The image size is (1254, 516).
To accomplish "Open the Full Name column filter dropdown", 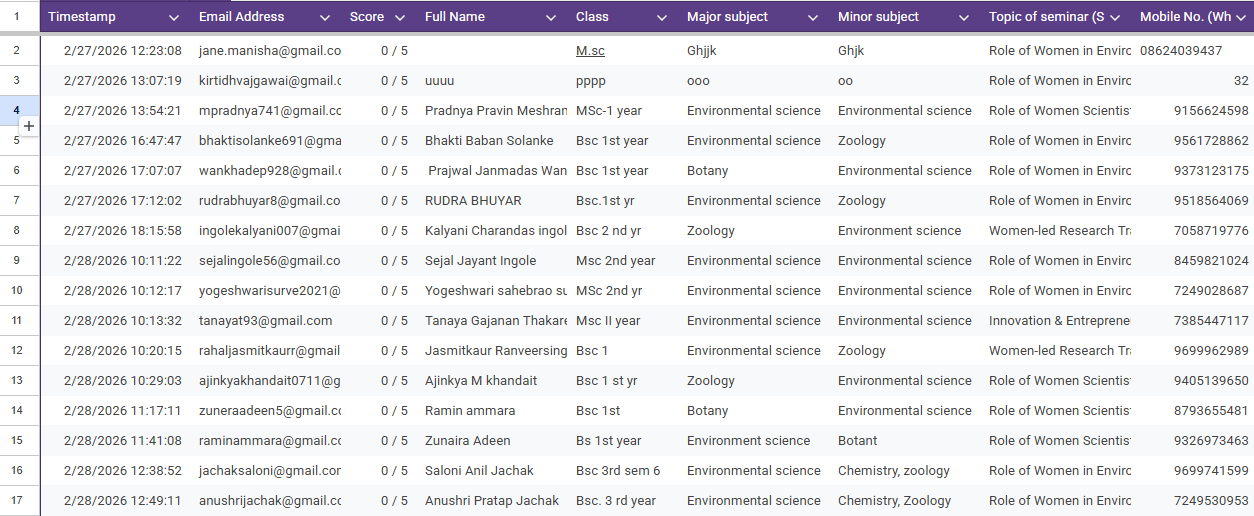I will (551, 18).
